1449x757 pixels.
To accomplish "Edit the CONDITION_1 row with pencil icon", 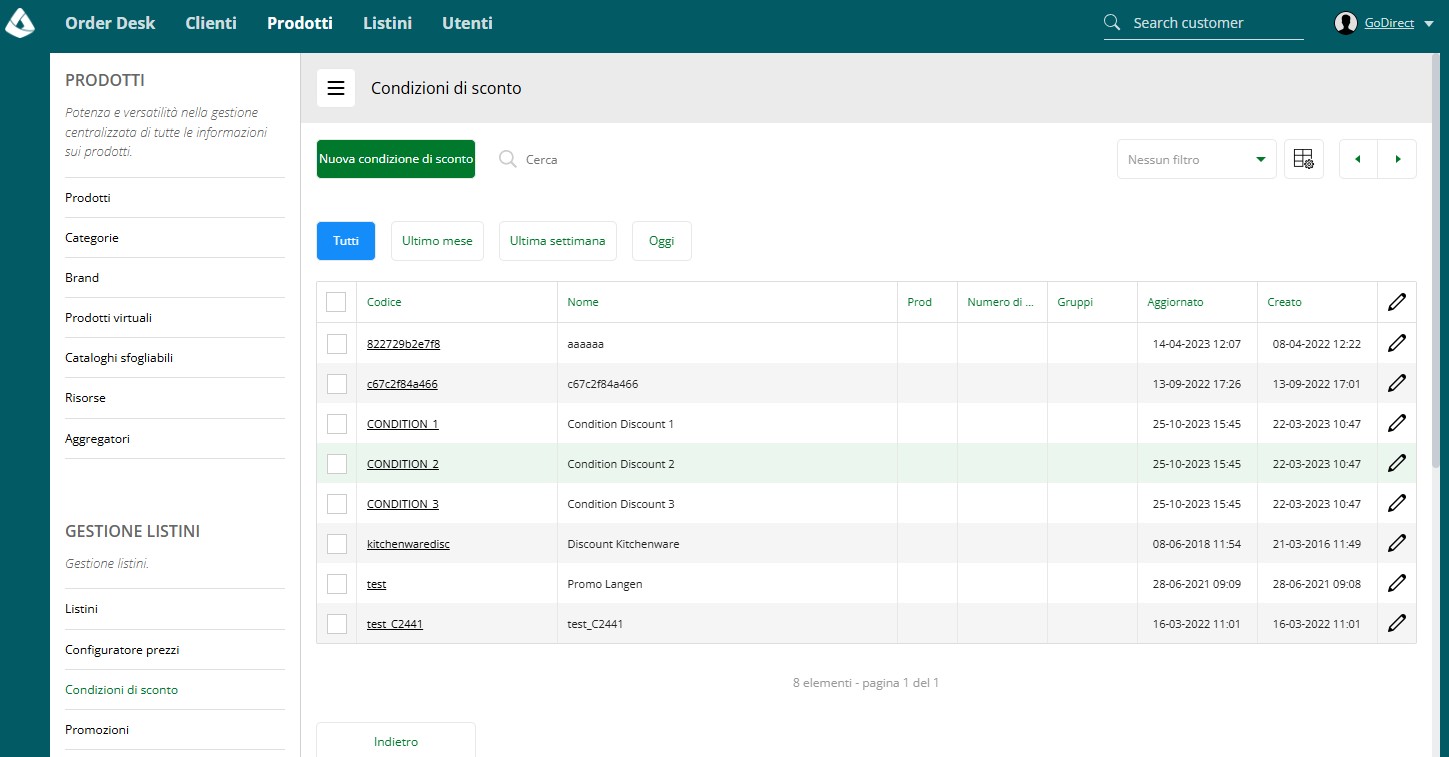I will pyautogui.click(x=1397, y=423).
